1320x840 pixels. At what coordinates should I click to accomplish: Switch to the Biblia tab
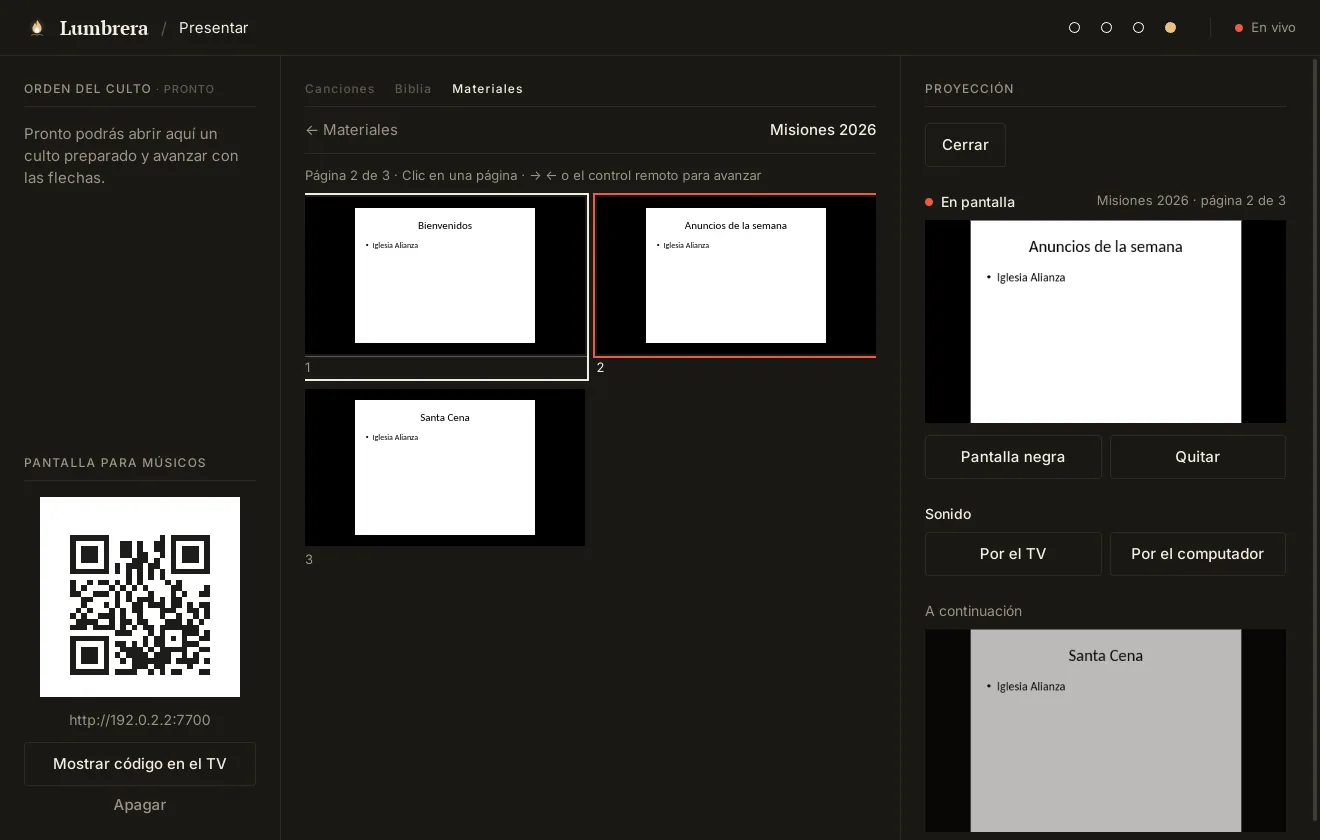click(x=413, y=89)
